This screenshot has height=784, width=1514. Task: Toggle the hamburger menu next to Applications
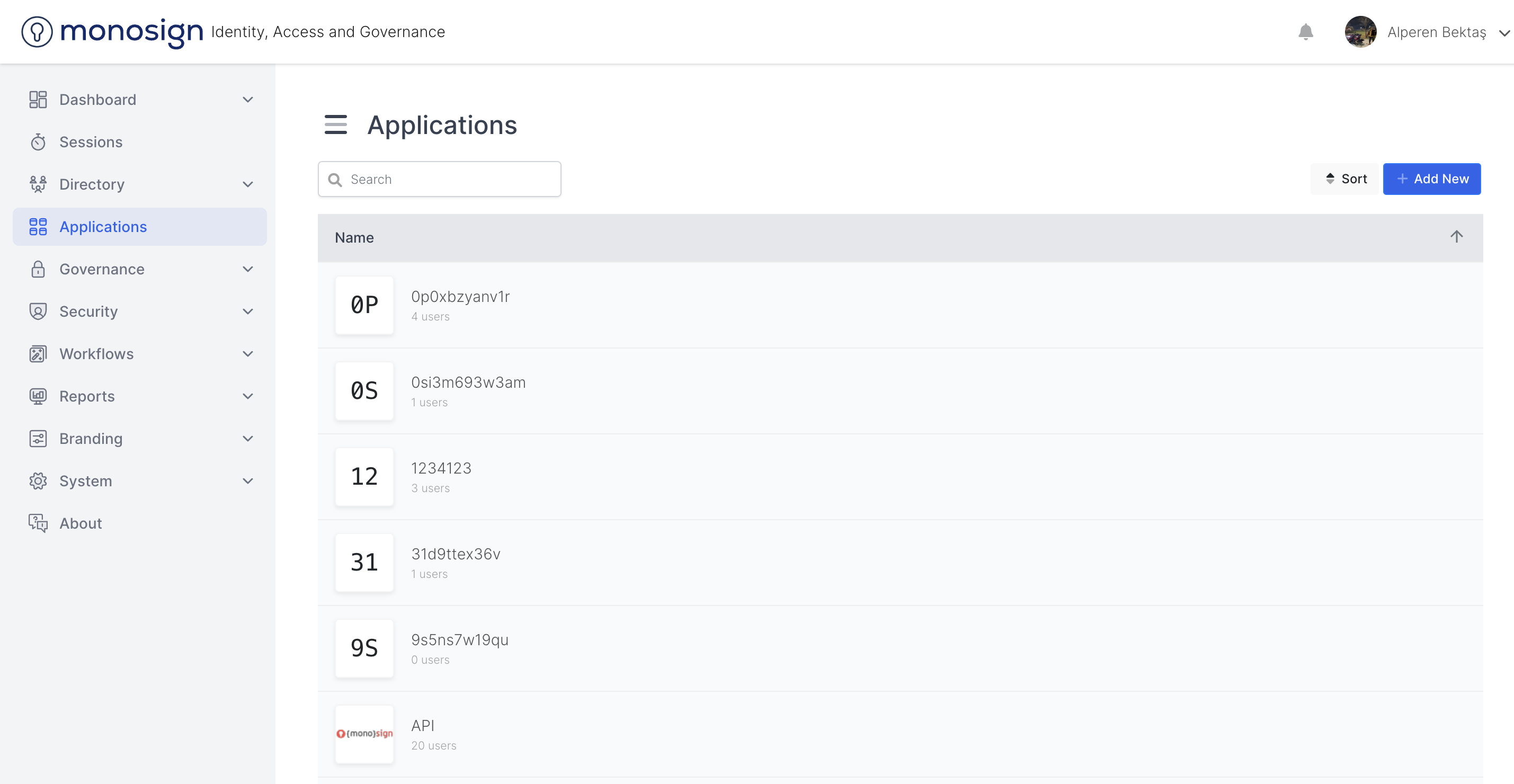[x=336, y=124]
